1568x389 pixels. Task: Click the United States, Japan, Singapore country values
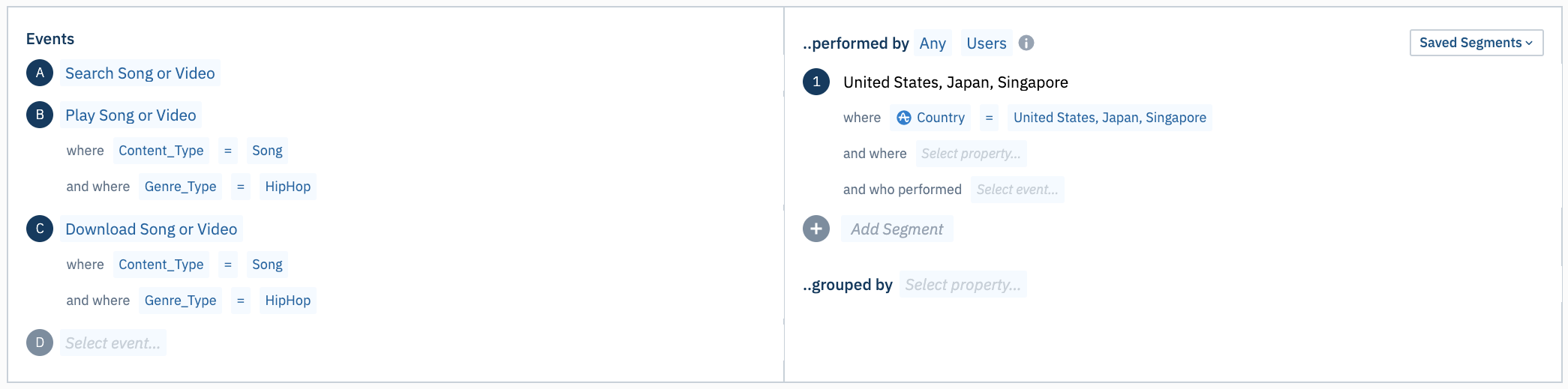tap(1110, 118)
